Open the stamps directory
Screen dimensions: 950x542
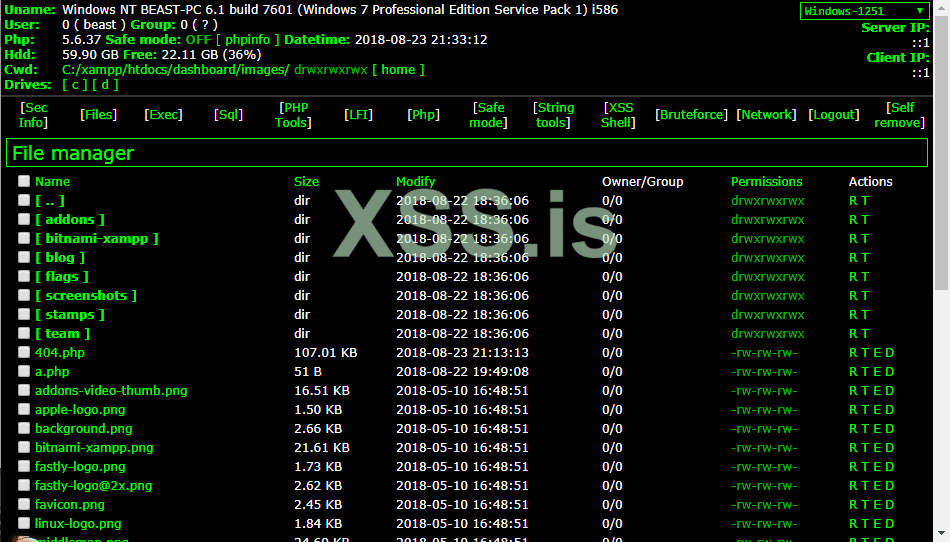click(70, 314)
